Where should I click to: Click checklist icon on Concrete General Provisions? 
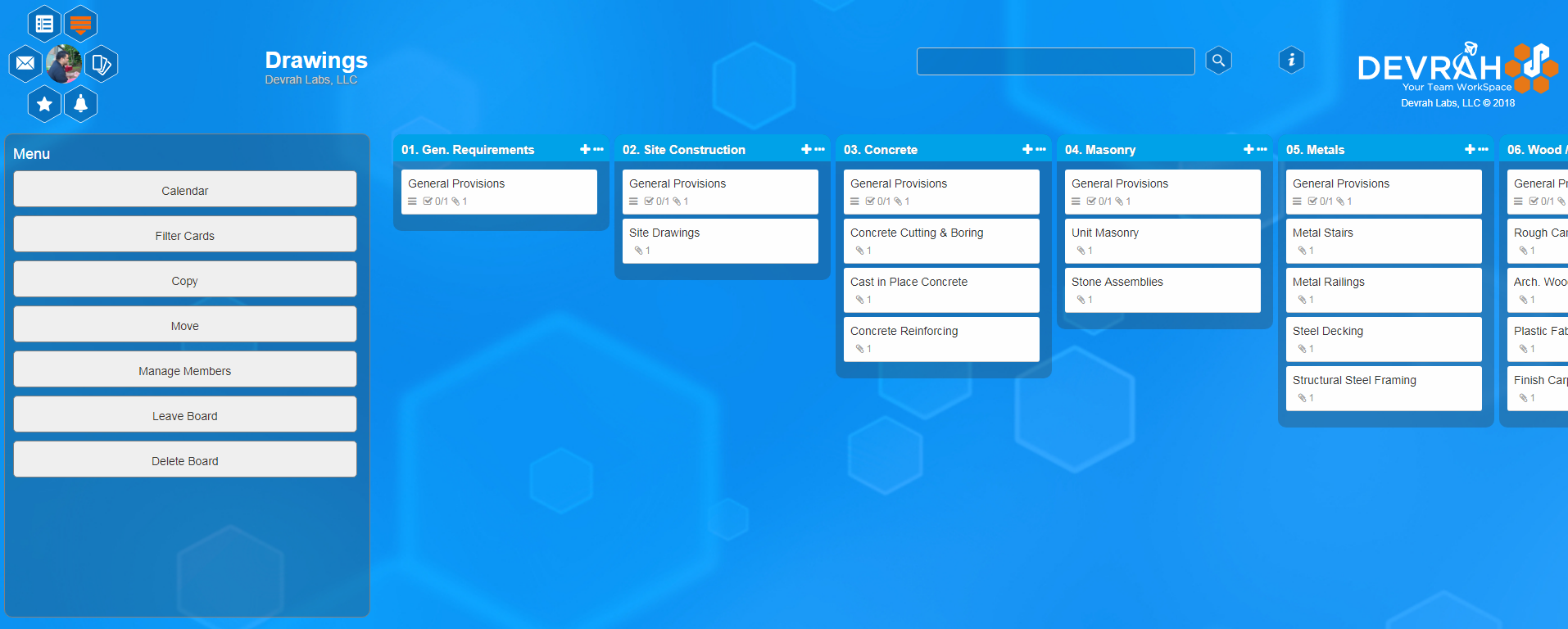coord(870,201)
